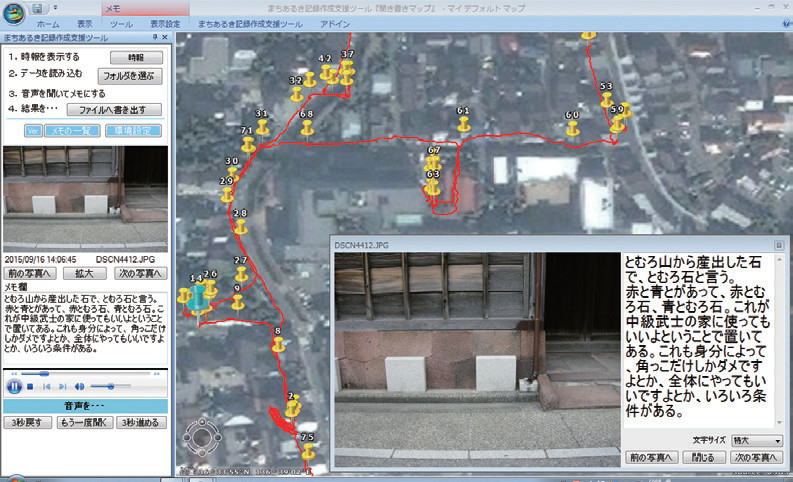Mute the audio speaker icon
The height and width of the screenshot is (482, 793).
click(x=79, y=386)
